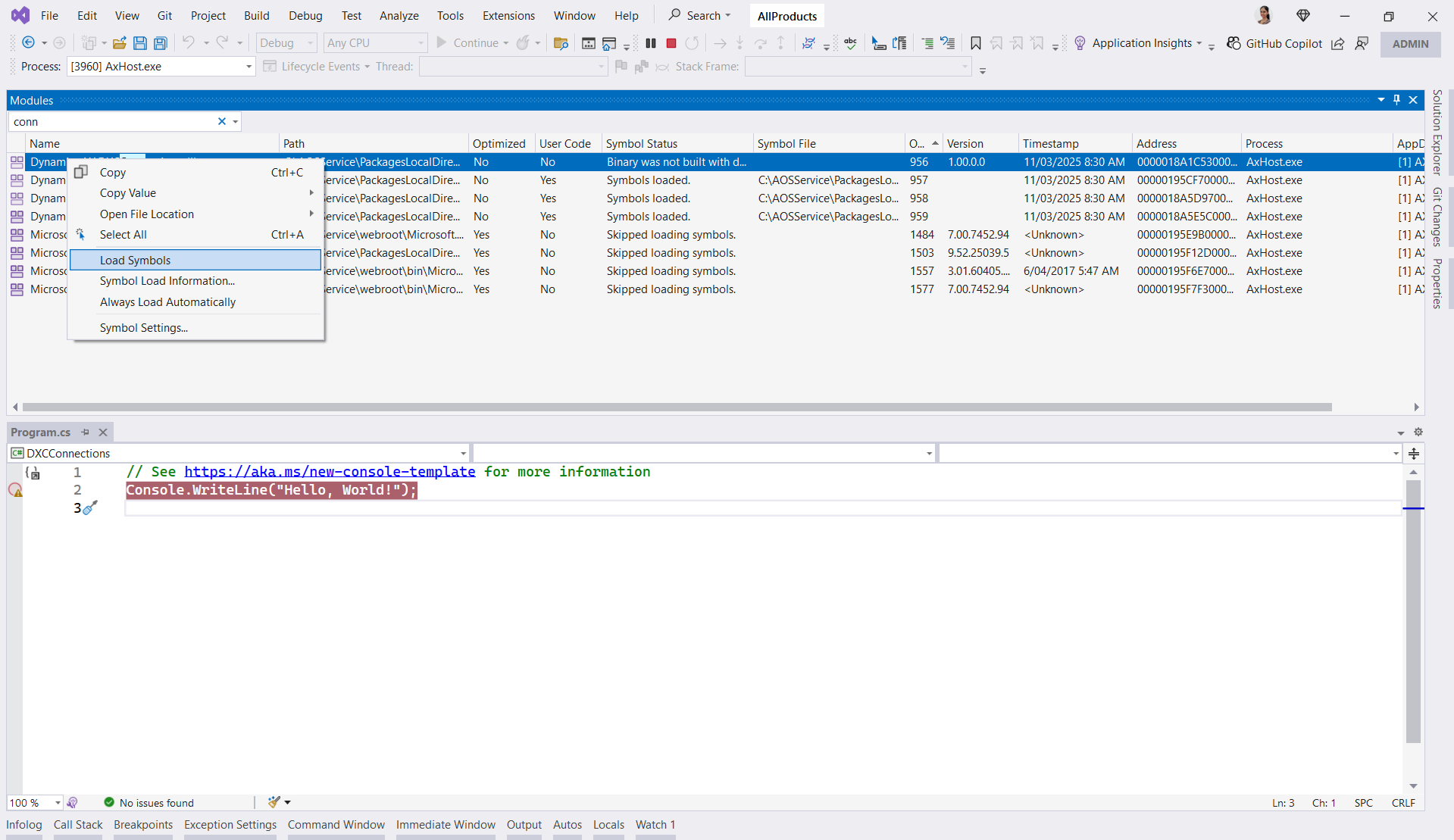The width and height of the screenshot is (1454, 840).
Task: Click the CRLF line ending indicator
Action: pos(1403,803)
